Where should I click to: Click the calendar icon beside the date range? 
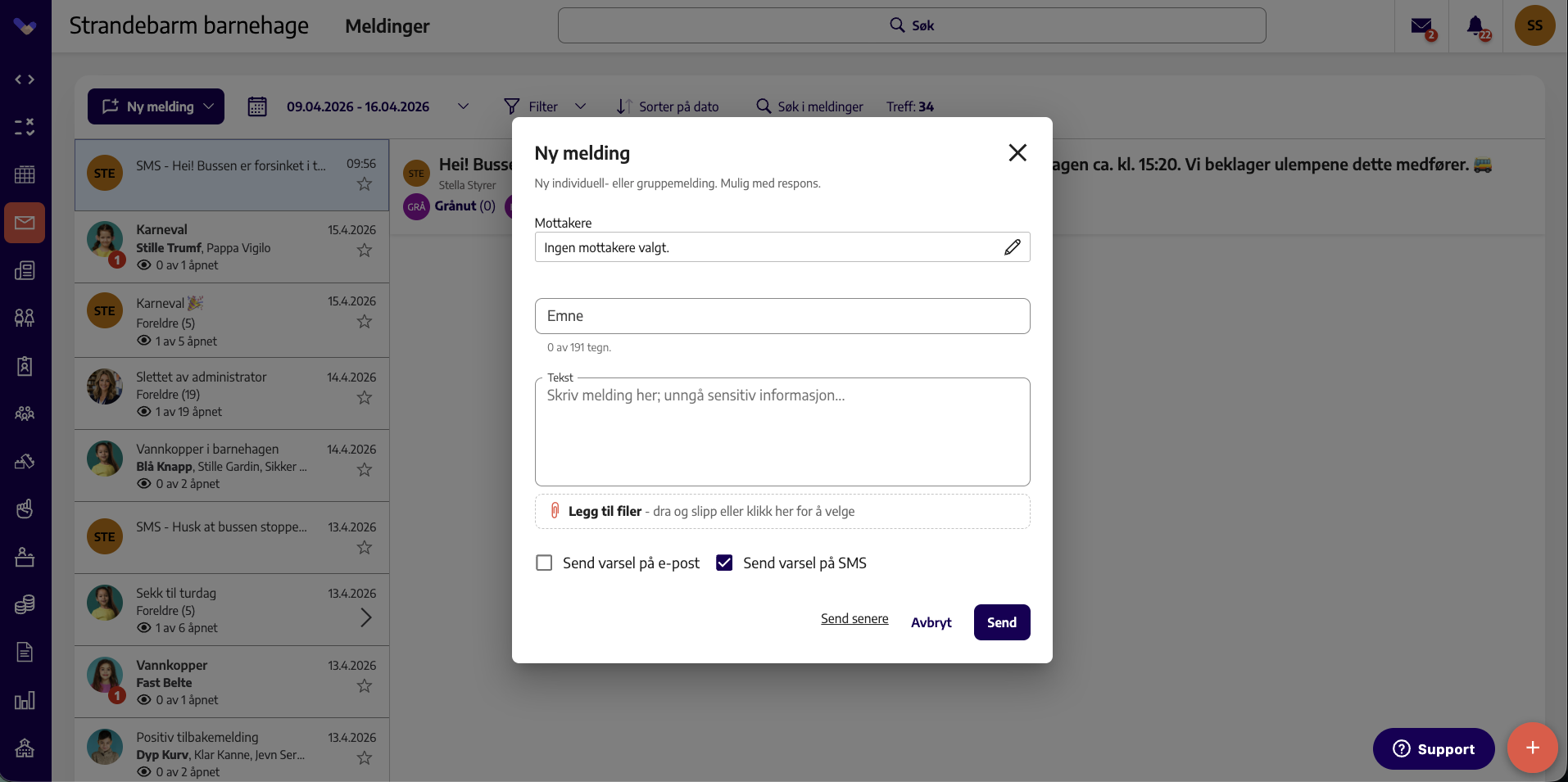click(x=257, y=106)
